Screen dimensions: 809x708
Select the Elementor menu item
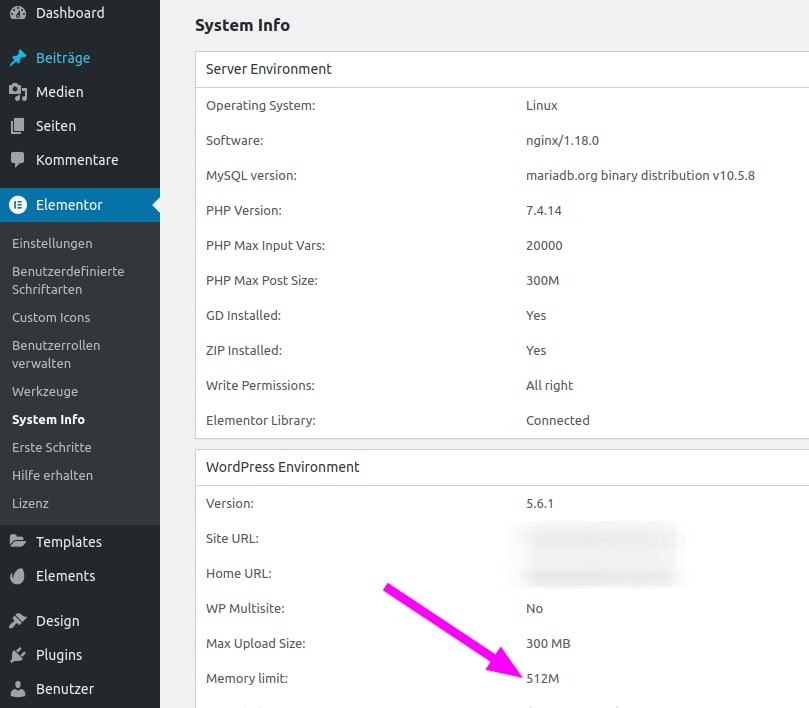pyautogui.click(x=80, y=205)
